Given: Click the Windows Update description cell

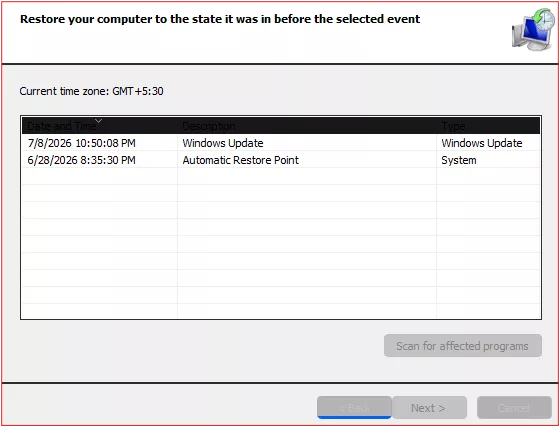Looking at the screenshot, I should [223, 143].
